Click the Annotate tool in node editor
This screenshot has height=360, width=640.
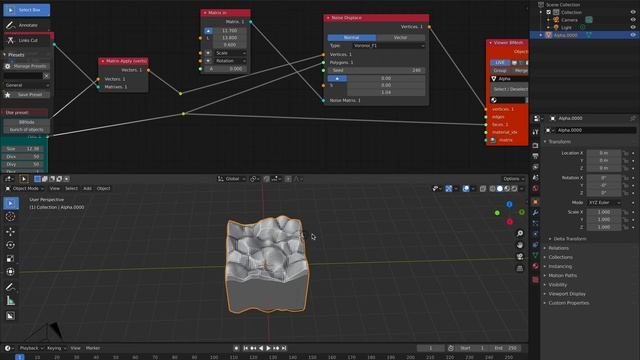click(27, 25)
